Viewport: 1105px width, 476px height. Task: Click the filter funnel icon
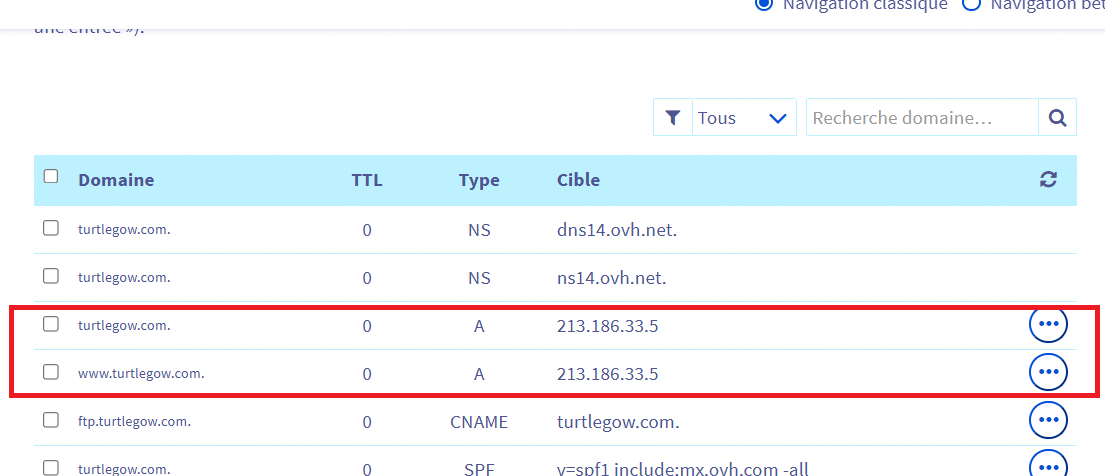(673, 118)
